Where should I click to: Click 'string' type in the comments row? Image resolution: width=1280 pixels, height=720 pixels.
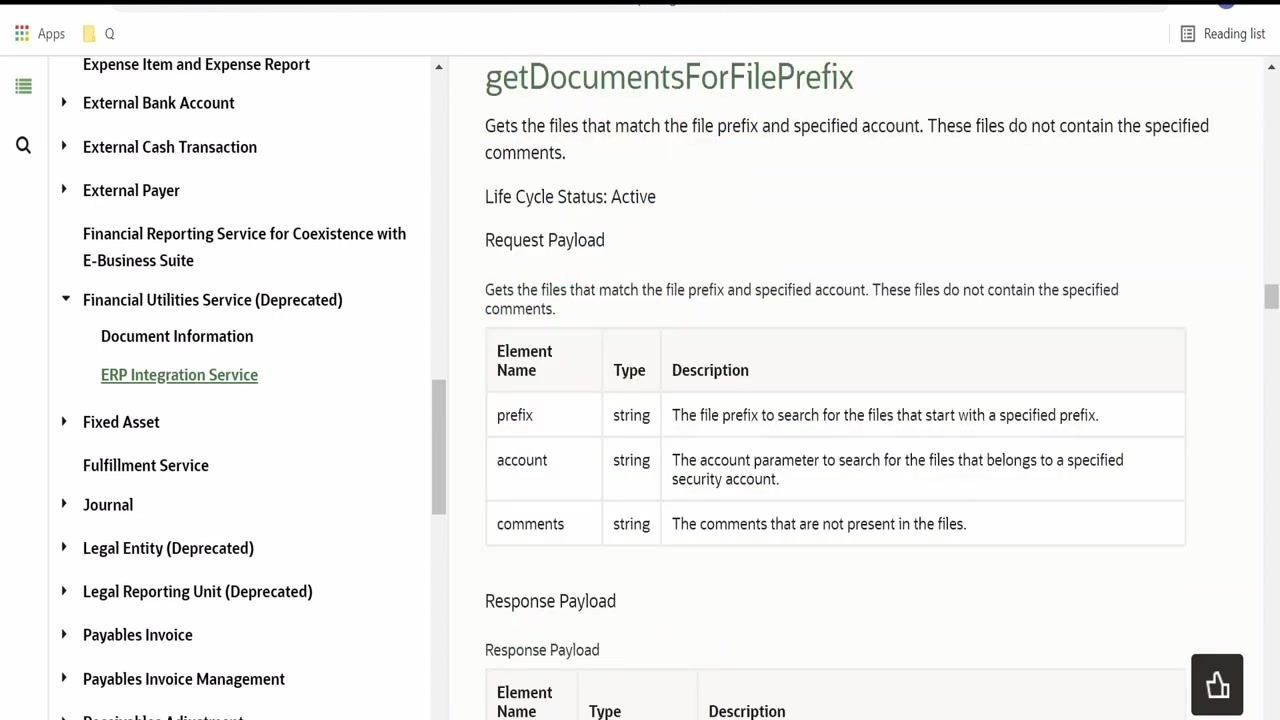point(631,524)
